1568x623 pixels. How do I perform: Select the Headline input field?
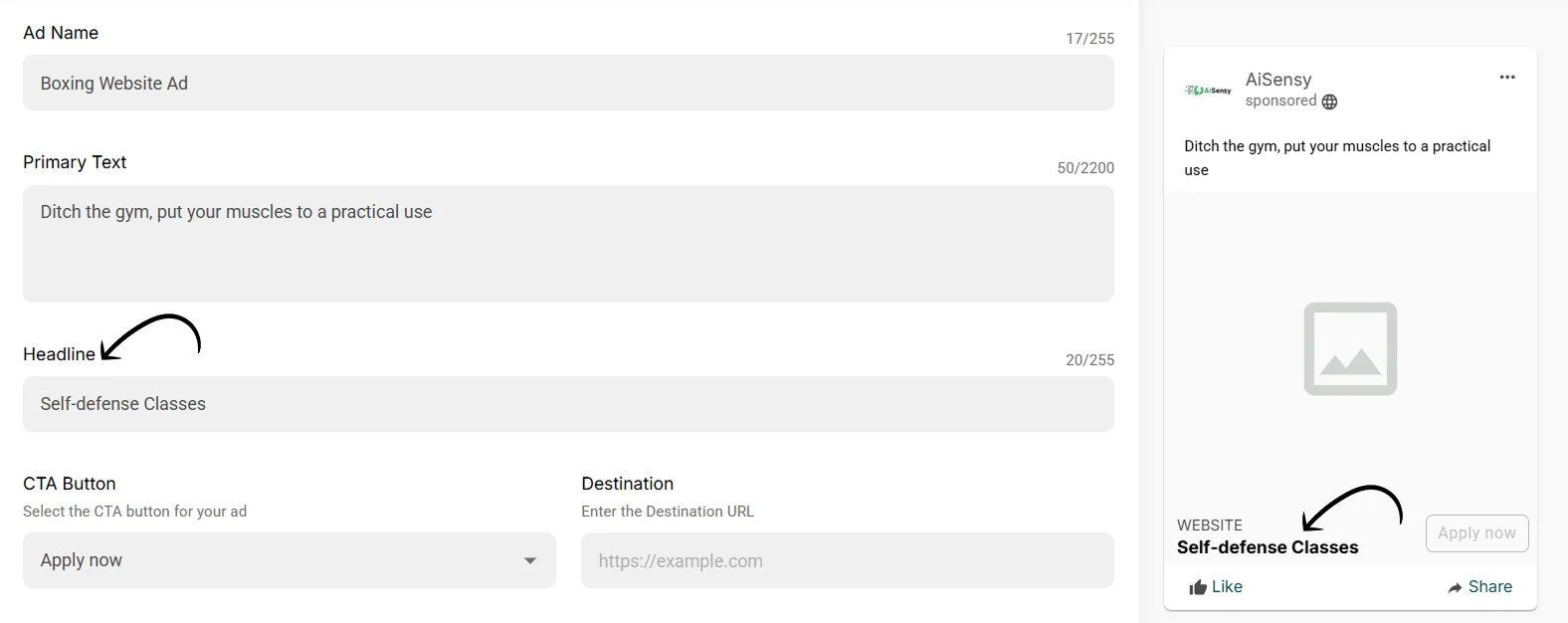pyautogui.click(x=567, y=404)
